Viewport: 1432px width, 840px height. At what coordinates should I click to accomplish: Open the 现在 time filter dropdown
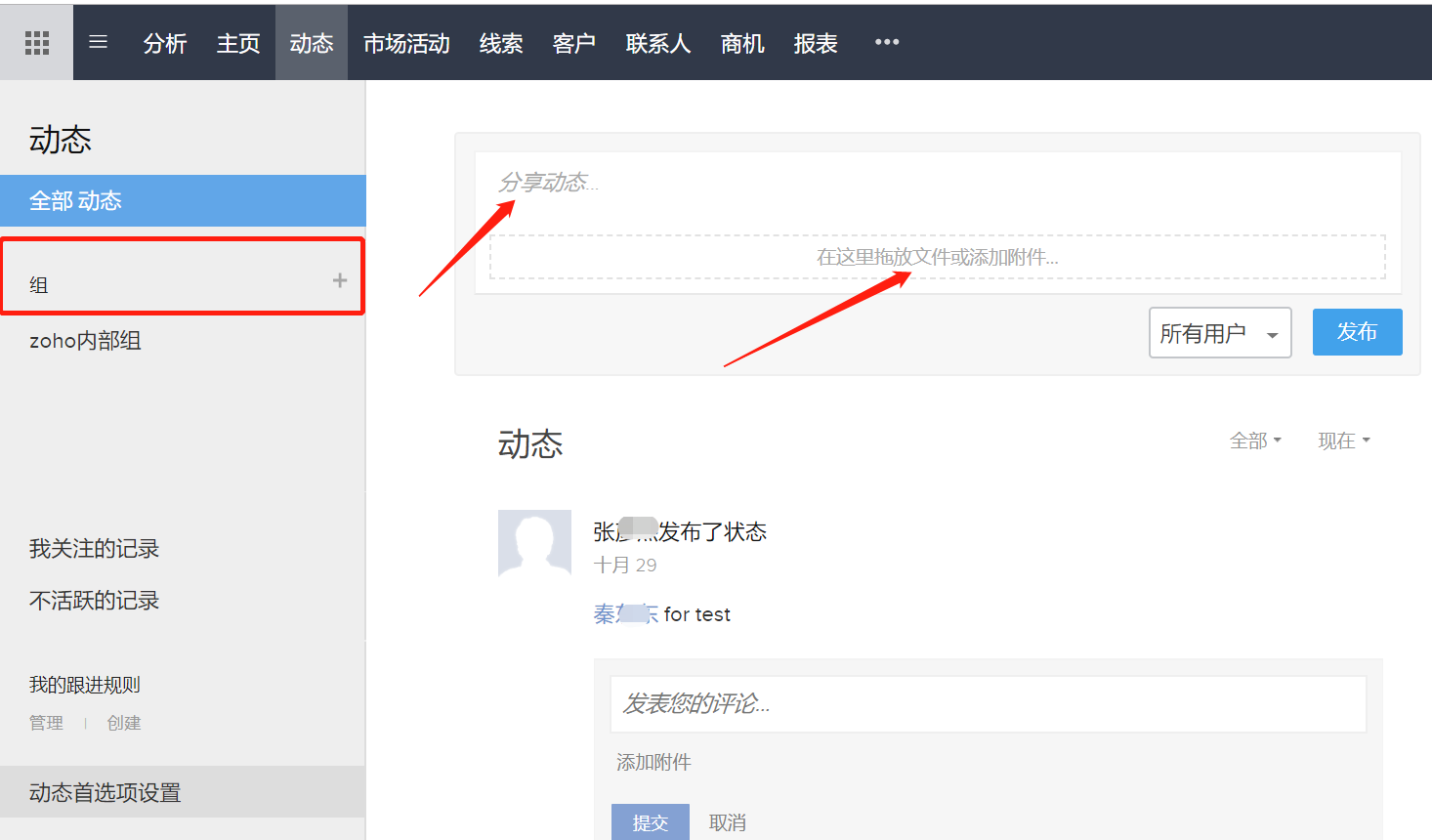[x=1342, y=441]
